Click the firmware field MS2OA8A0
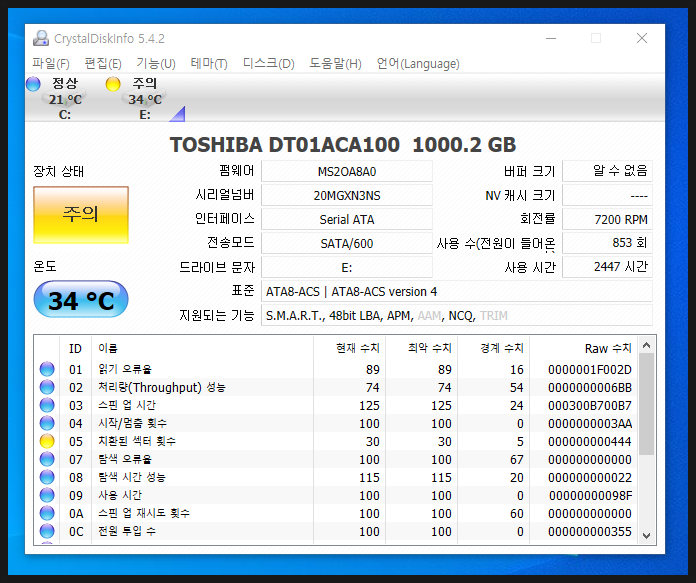696x583 pixels. tap(347, 171)
